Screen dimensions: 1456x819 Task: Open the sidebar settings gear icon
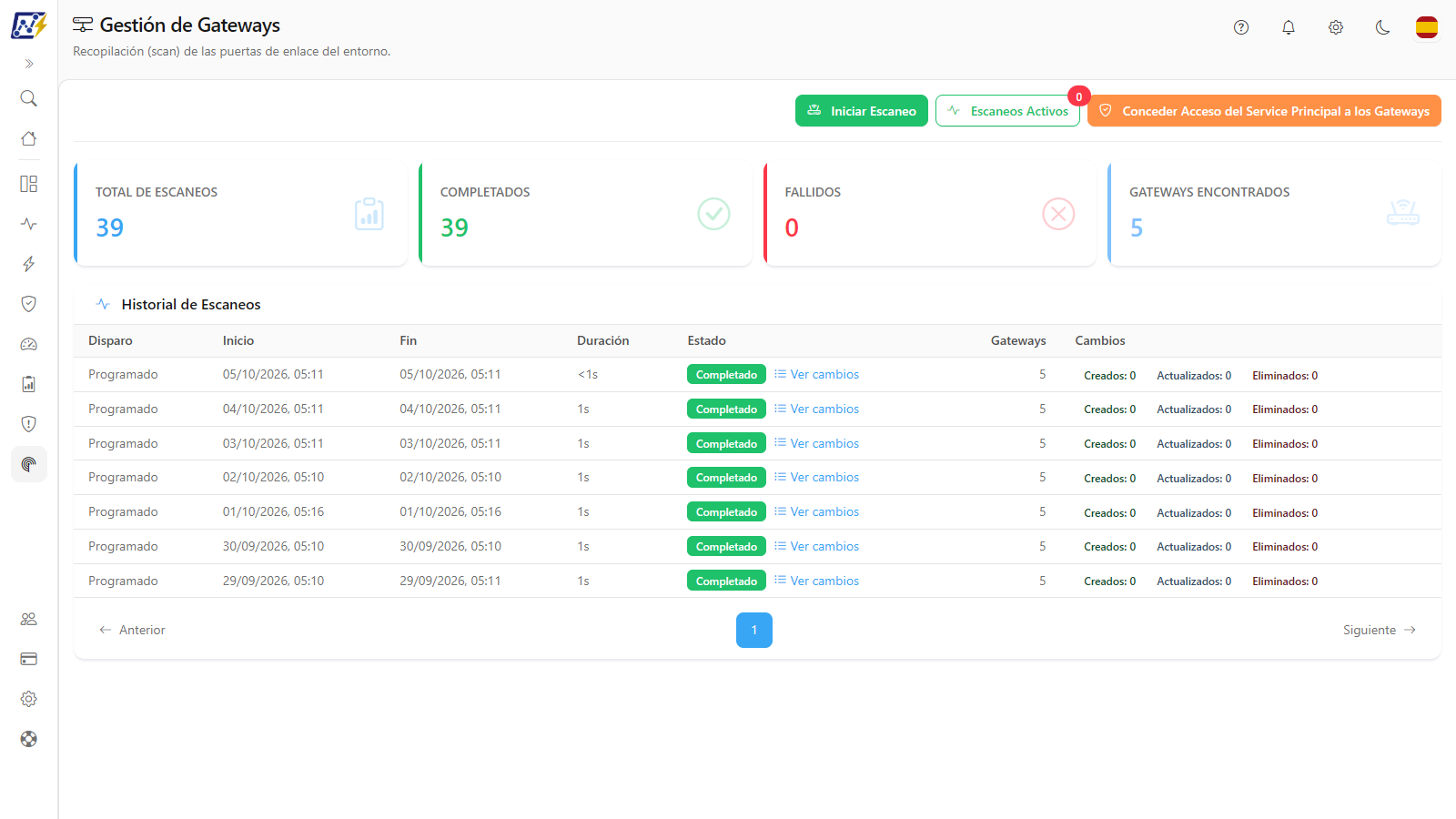point(29,699)
